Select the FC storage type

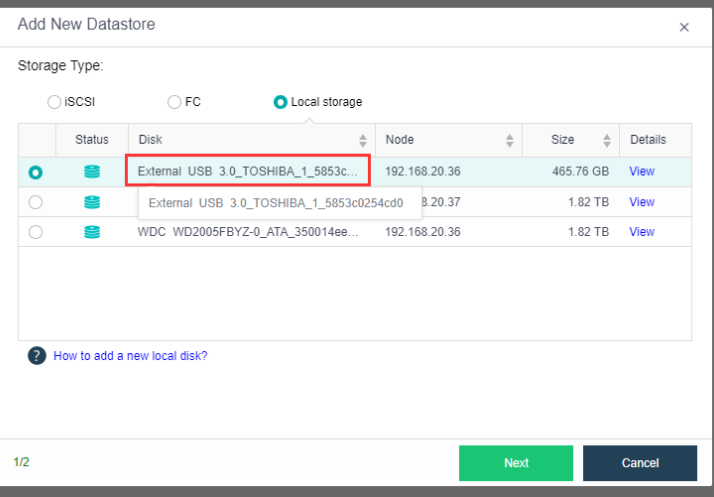pos(174,102)
